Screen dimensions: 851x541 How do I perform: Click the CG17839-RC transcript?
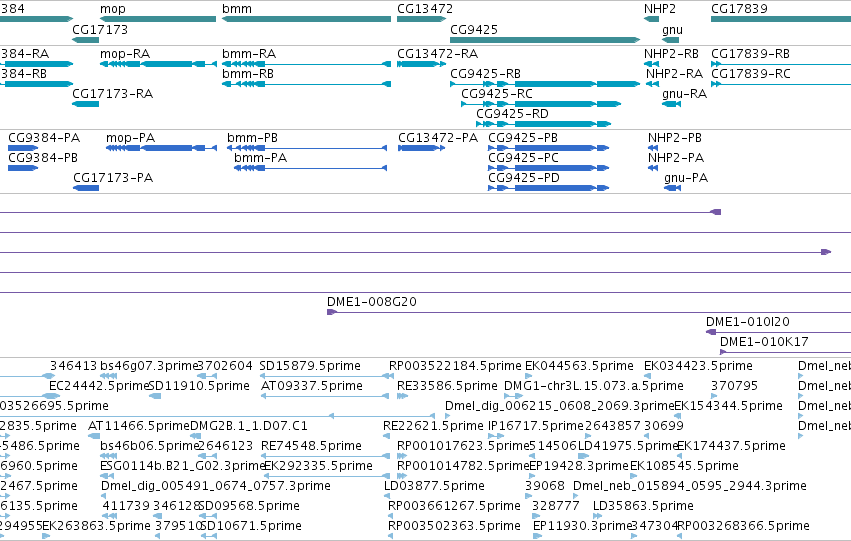pos(781,84)
